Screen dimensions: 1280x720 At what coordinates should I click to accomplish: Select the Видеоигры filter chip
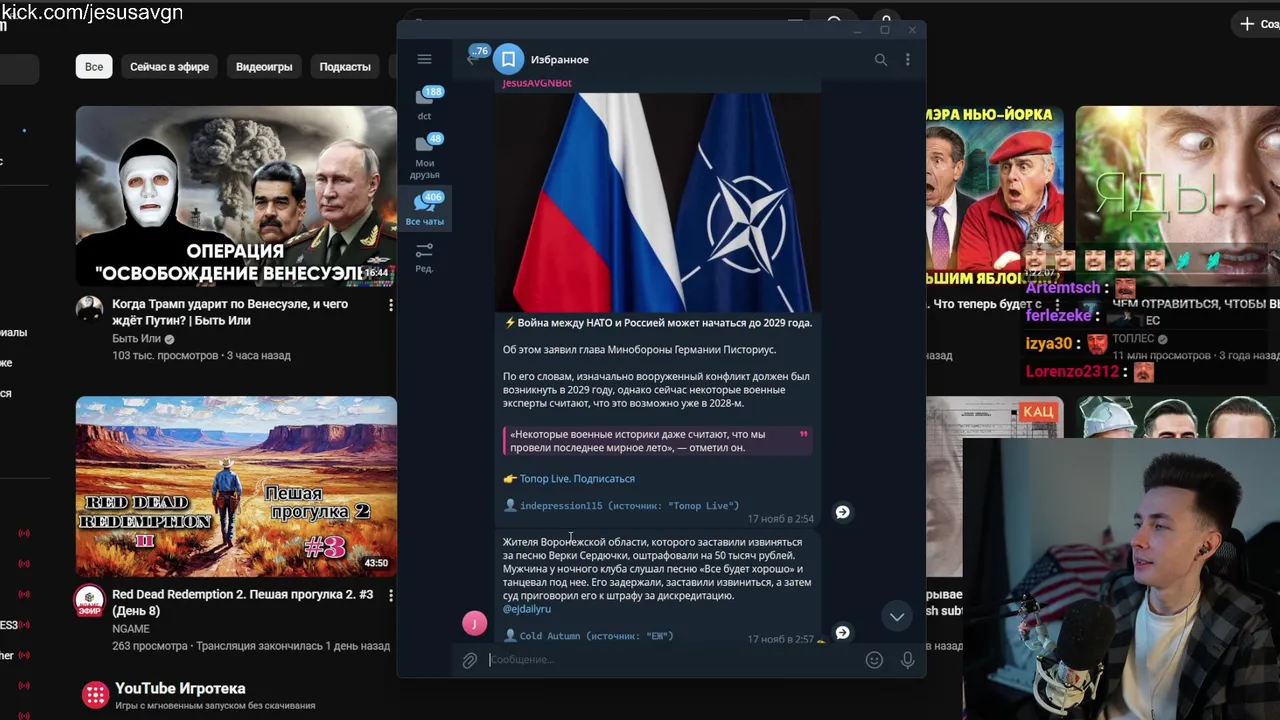pyautogui.click(x=264, y=67)
